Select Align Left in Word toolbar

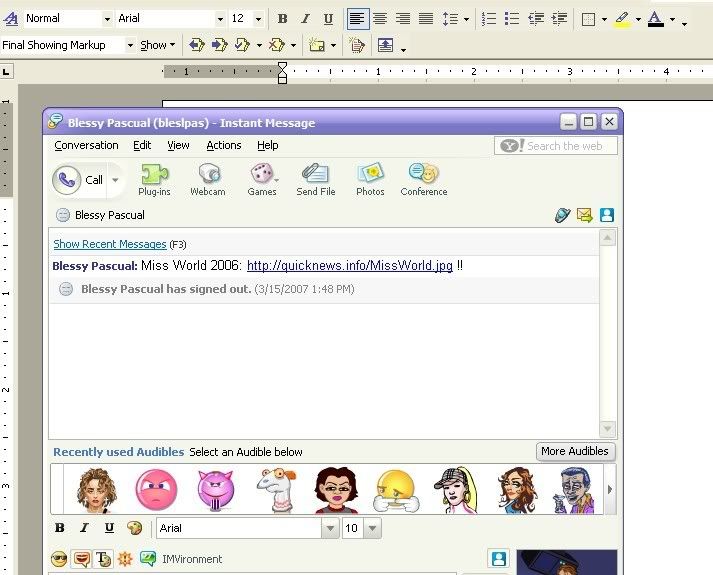[357, 19]
